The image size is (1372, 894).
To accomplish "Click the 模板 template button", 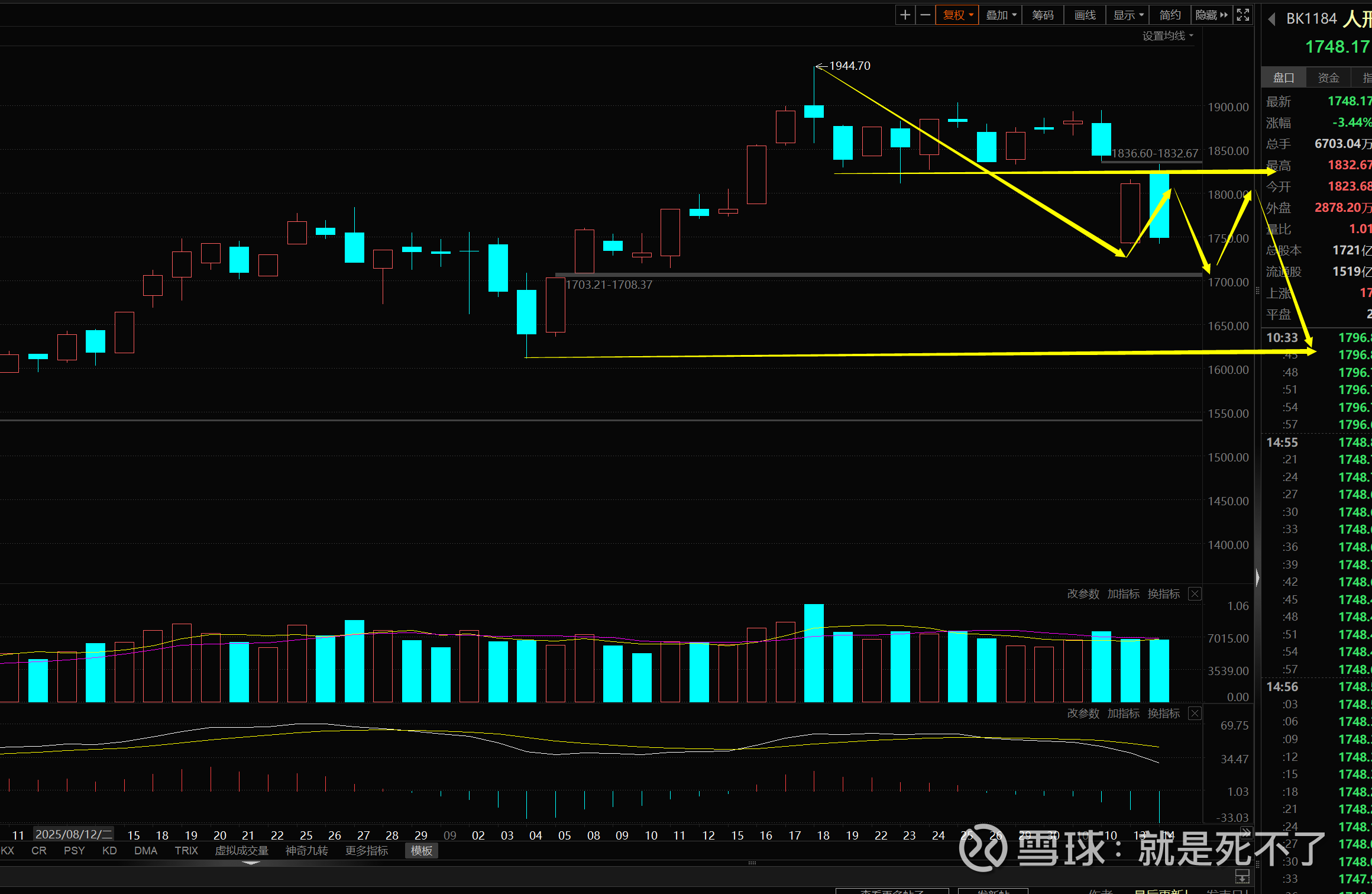I will [422, 851].
